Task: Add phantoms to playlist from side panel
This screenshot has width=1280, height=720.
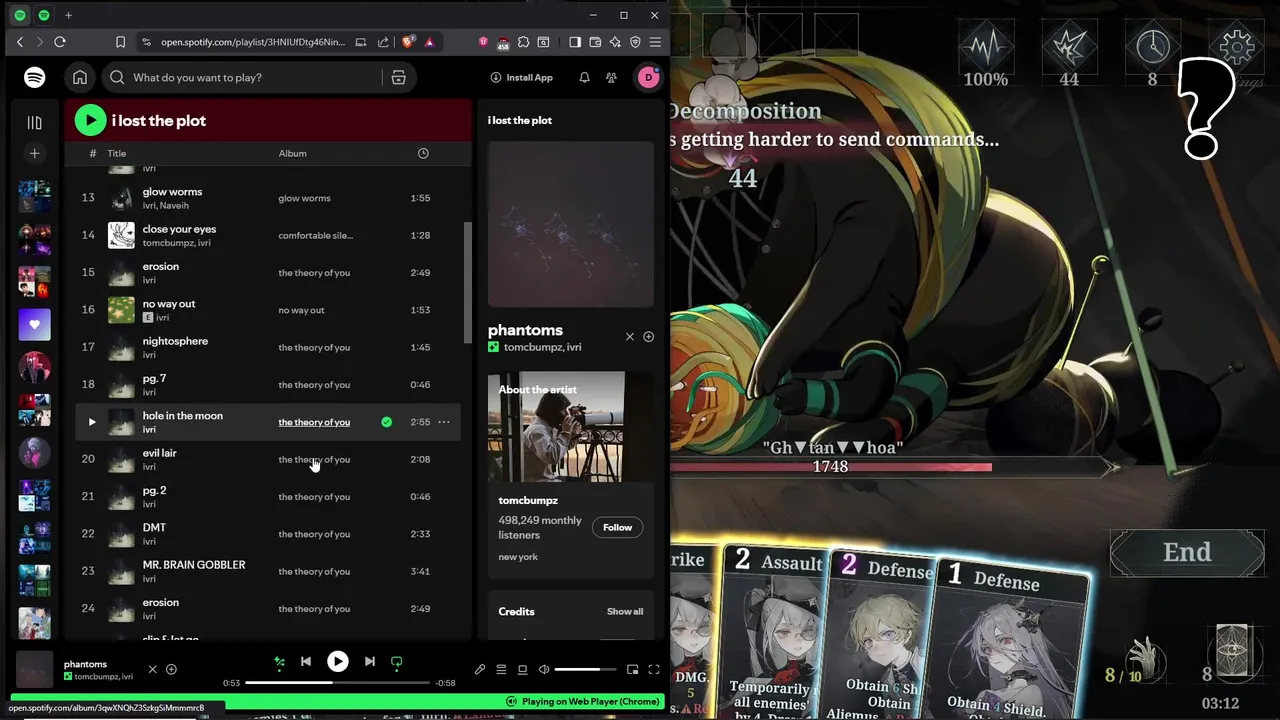Action: coord(648,337)
